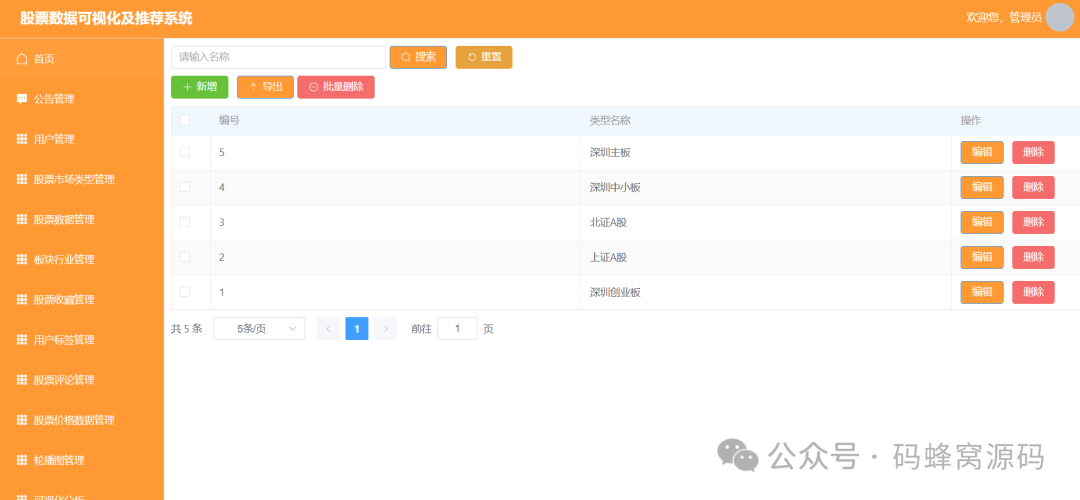The height and width of the screenshot is (500, 1080).
Task: Click the 北证A股 cell text
Action: tap(609, 222)
